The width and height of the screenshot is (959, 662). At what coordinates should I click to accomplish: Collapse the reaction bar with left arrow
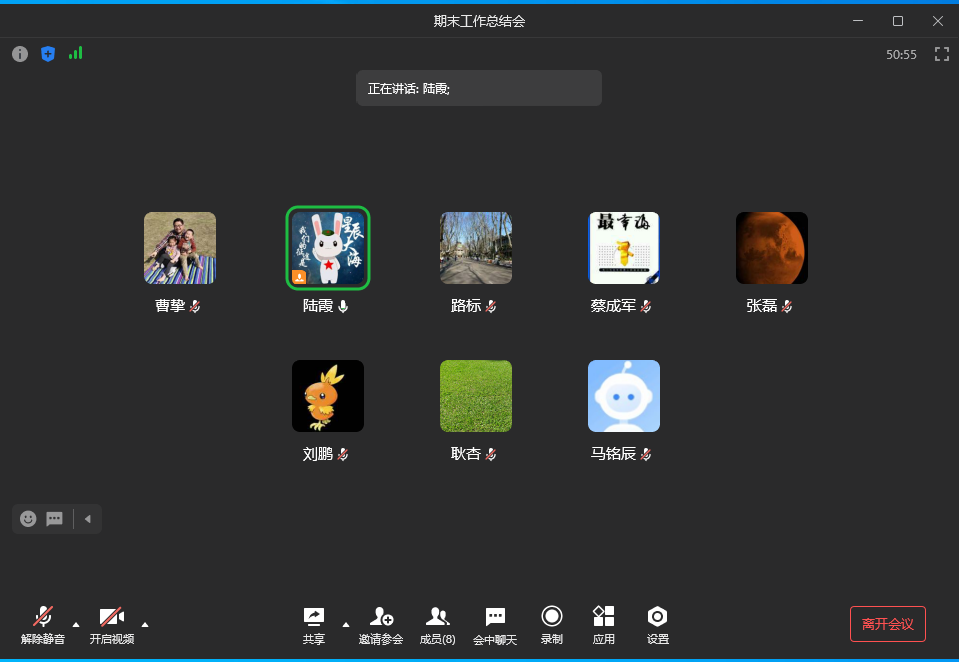(88, 519)
